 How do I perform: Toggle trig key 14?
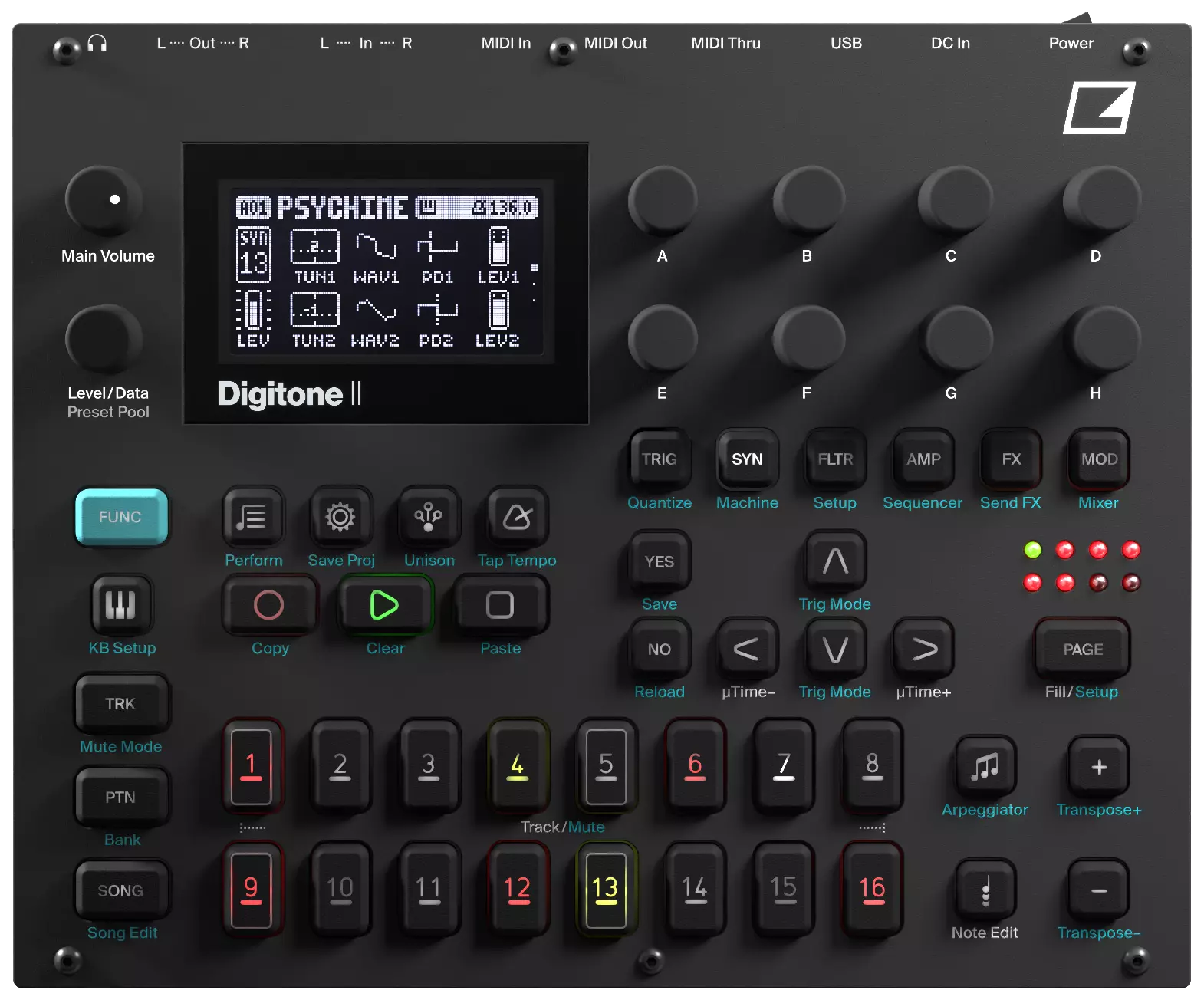[x=695, y=890]
